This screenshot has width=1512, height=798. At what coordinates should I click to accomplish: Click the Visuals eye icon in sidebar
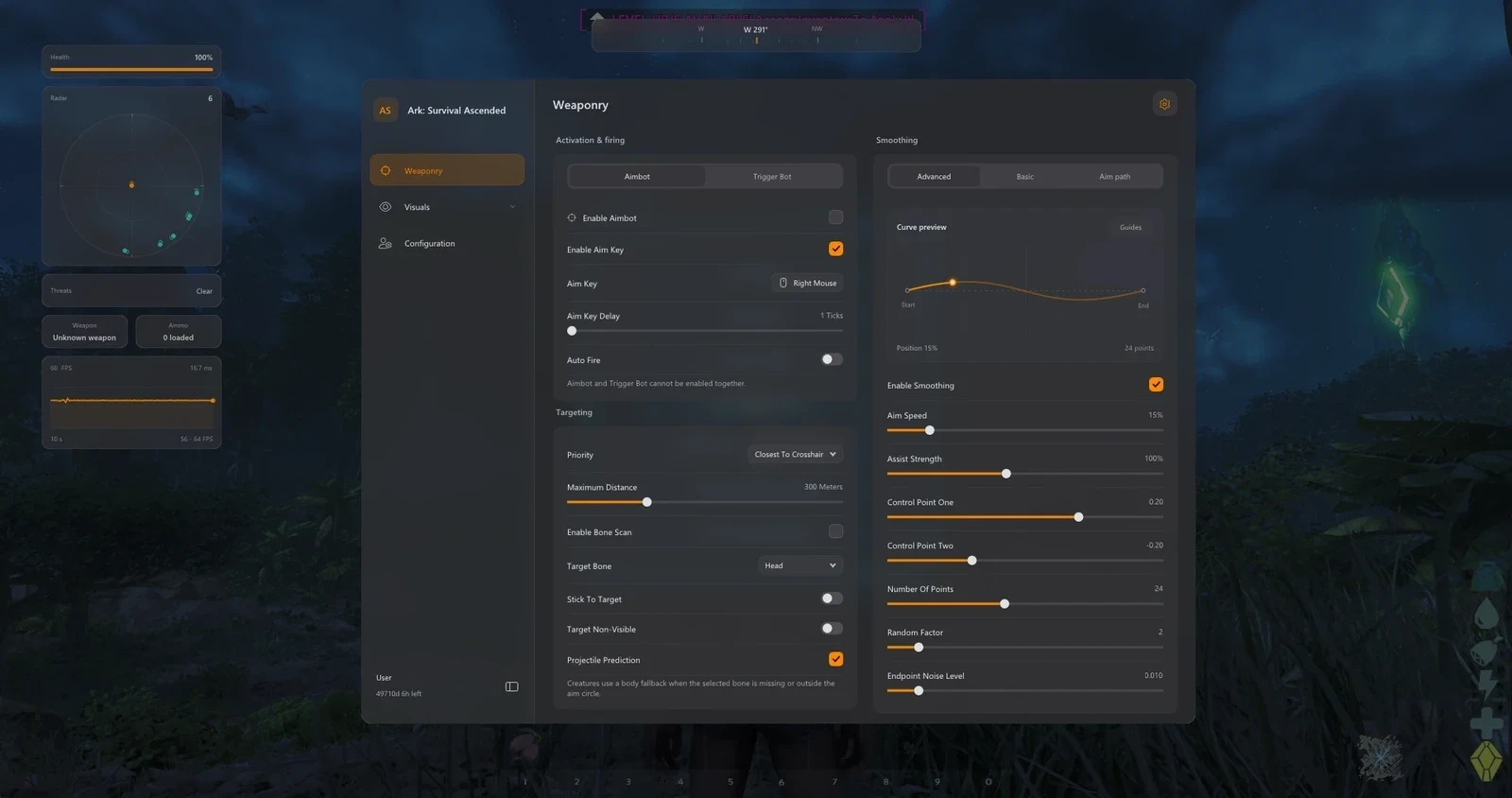[x=386, y=207]
